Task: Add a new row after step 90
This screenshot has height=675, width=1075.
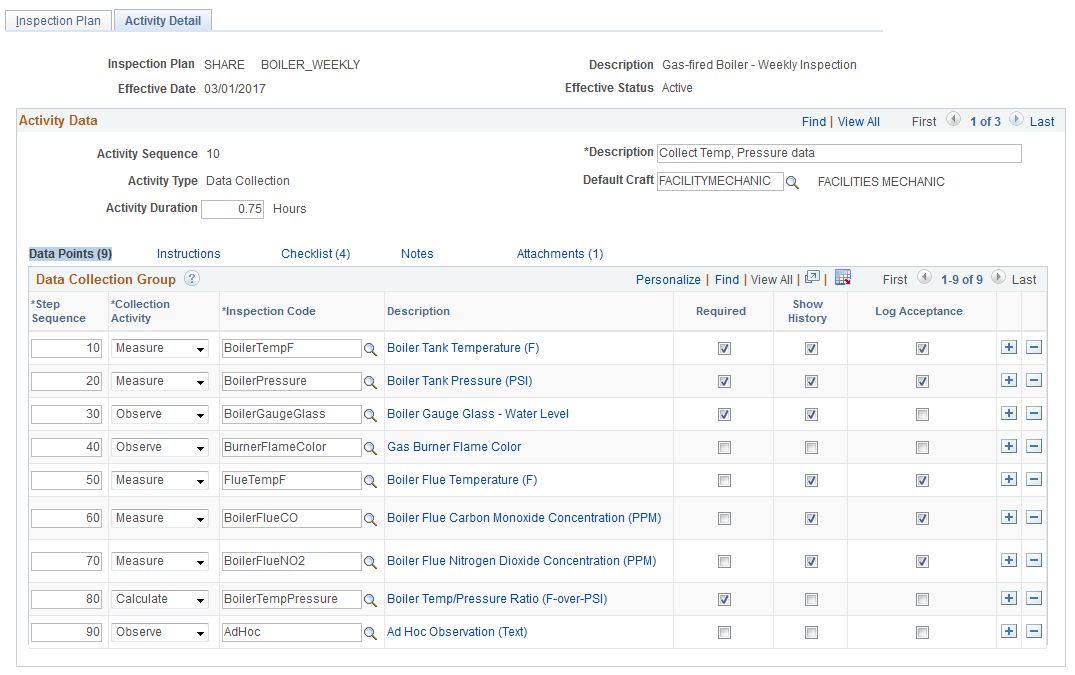Action: pyautogui.click(x=1009, y=631)
